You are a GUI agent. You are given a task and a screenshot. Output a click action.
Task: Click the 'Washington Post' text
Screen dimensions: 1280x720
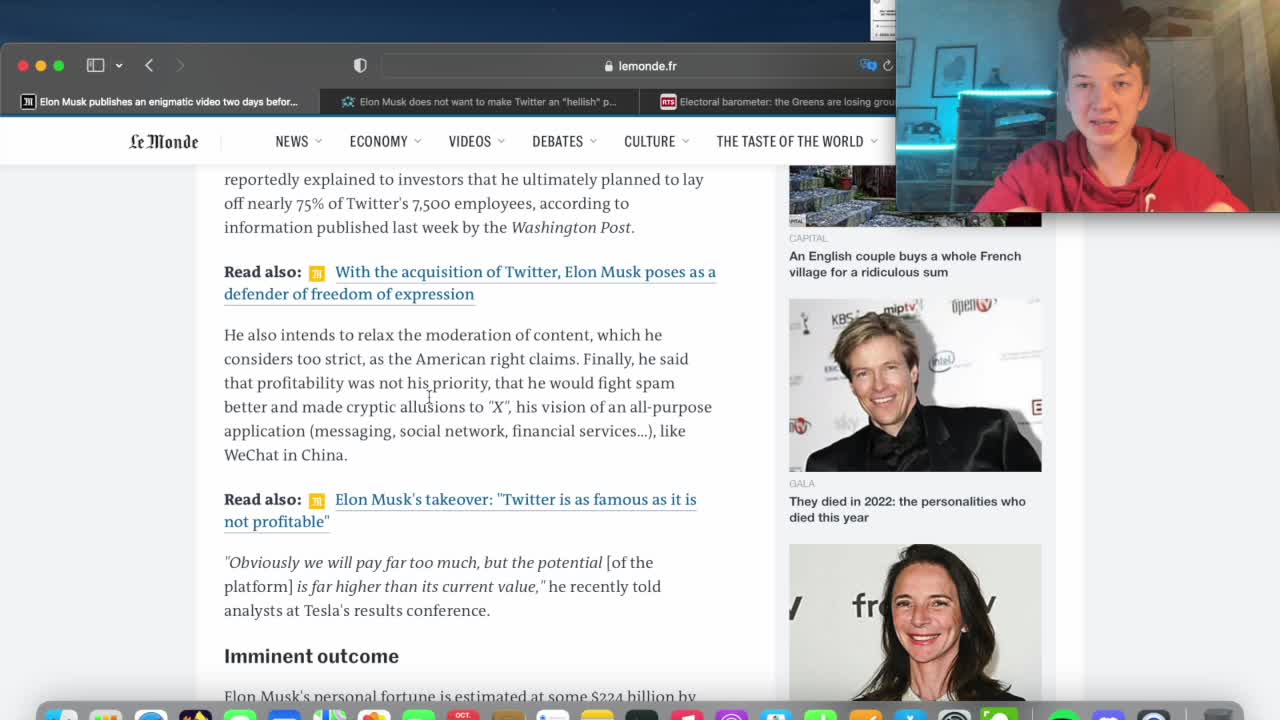coord(571,227)
